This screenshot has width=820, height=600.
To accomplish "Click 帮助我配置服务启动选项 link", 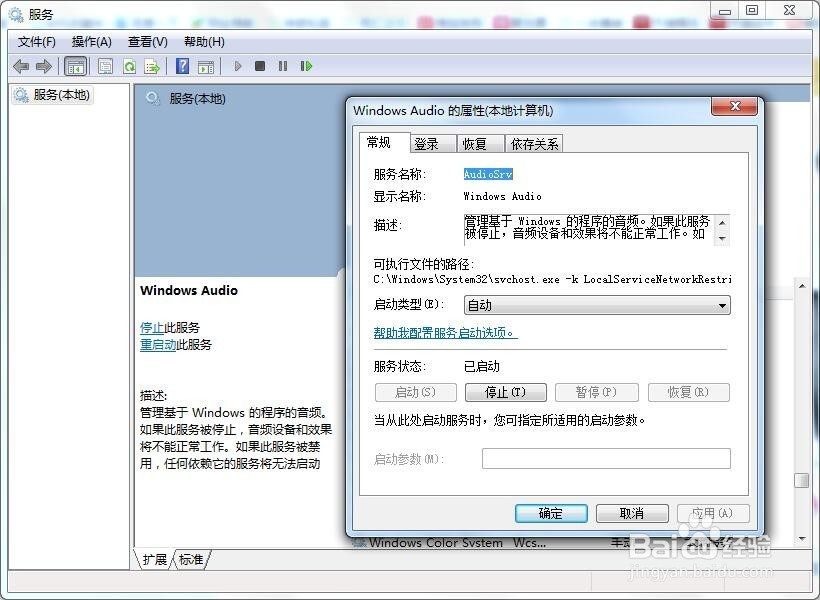I will click(x=445, y=333).
